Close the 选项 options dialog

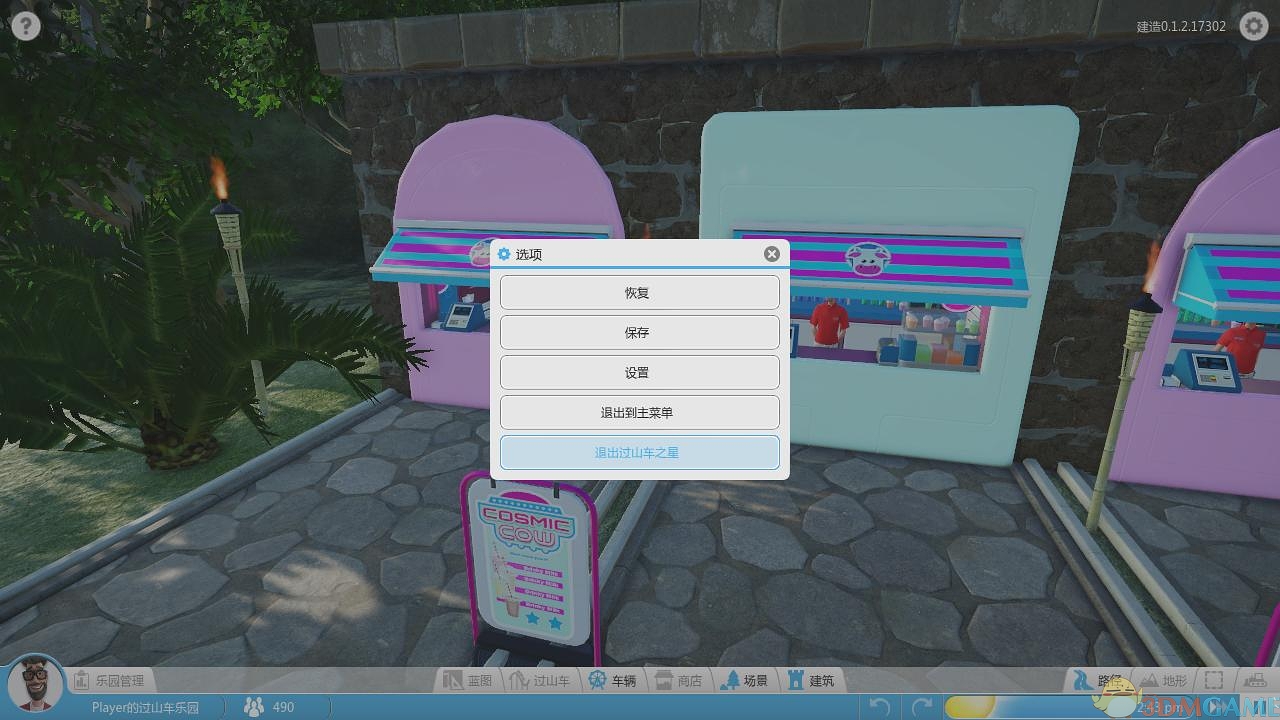(x=771, y=254)
